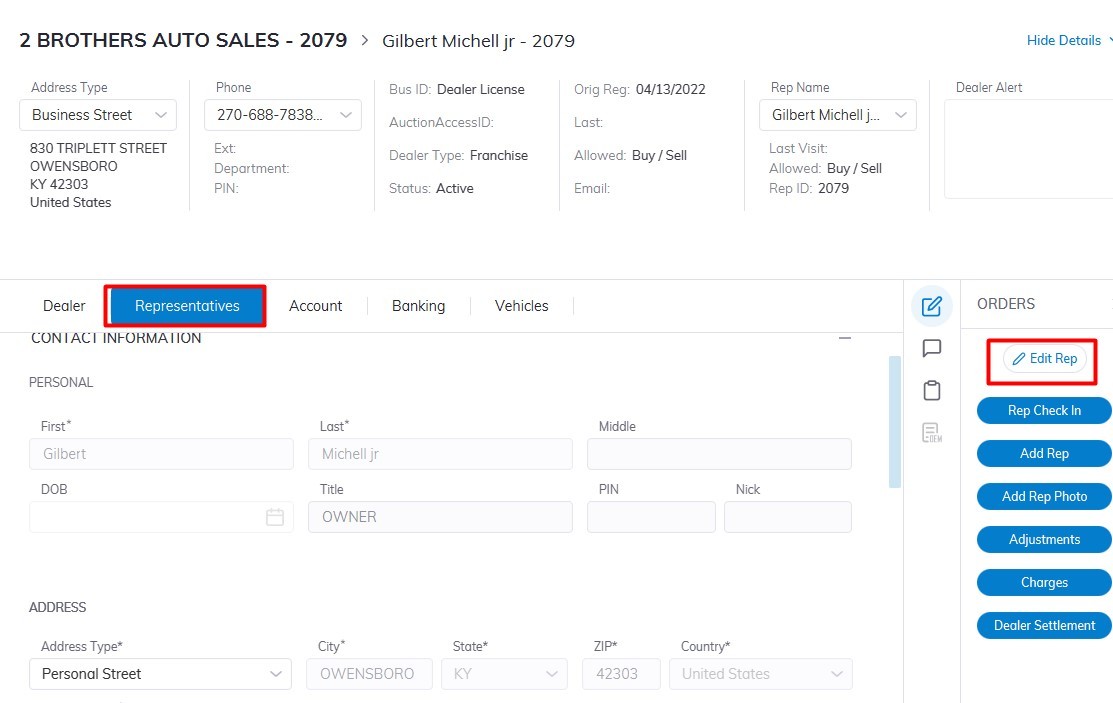Open the Rep Name dropdown
Image resolution: width=1113 pixels, height=703 pixels.
[837, 115]
